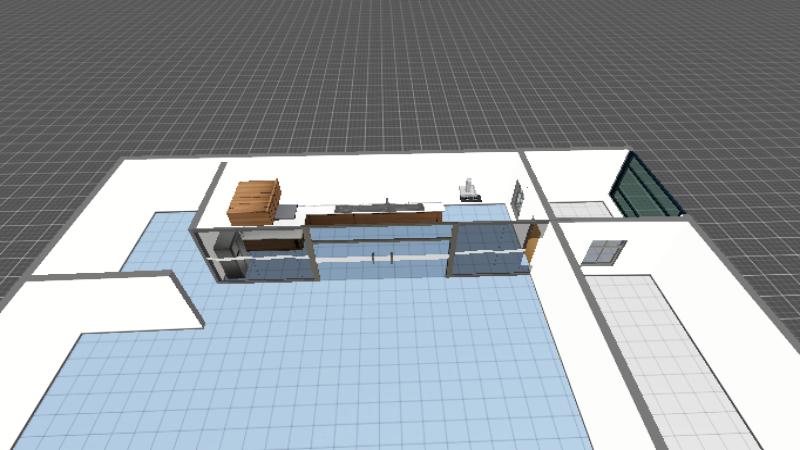Select the wooden cabinet in the kitchen
Image resolution: width=800 pixels, height=450 pixels.
254,200
